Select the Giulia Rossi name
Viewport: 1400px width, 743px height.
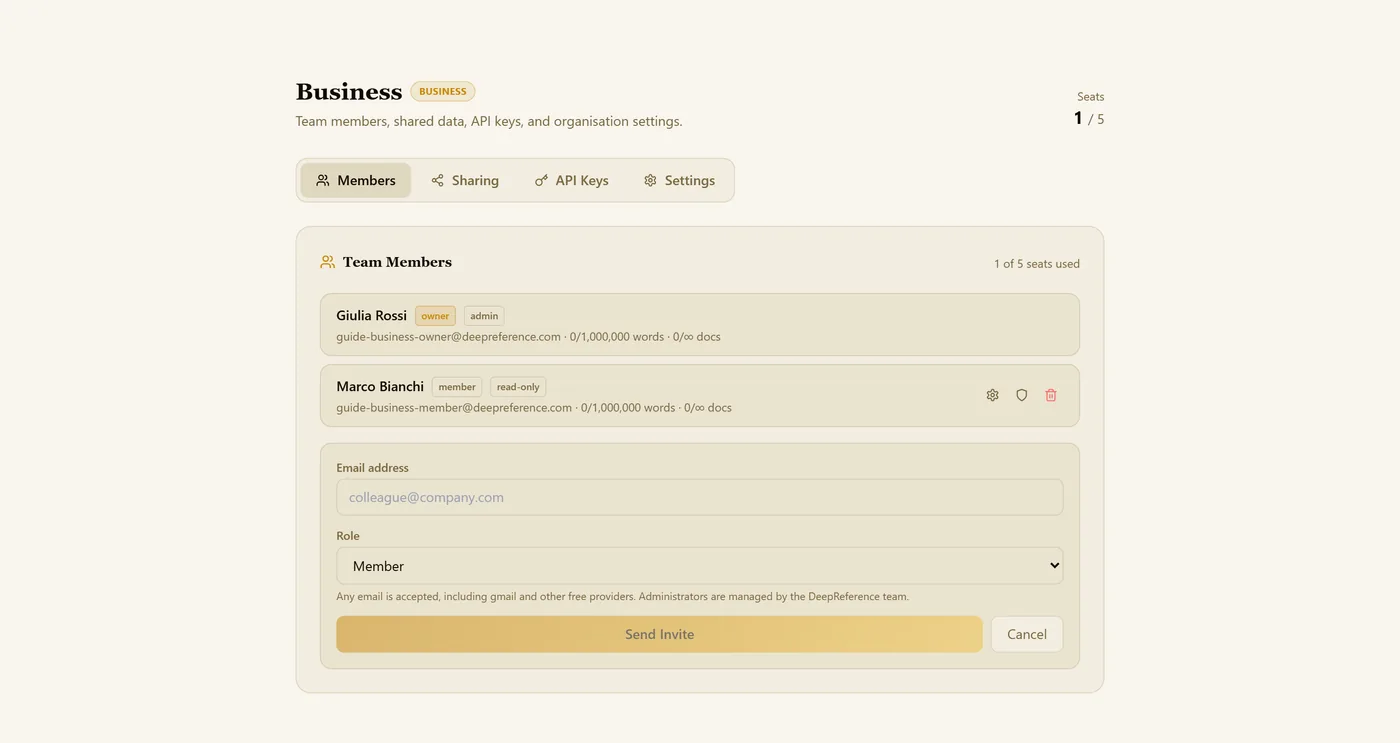click(371, 315)
